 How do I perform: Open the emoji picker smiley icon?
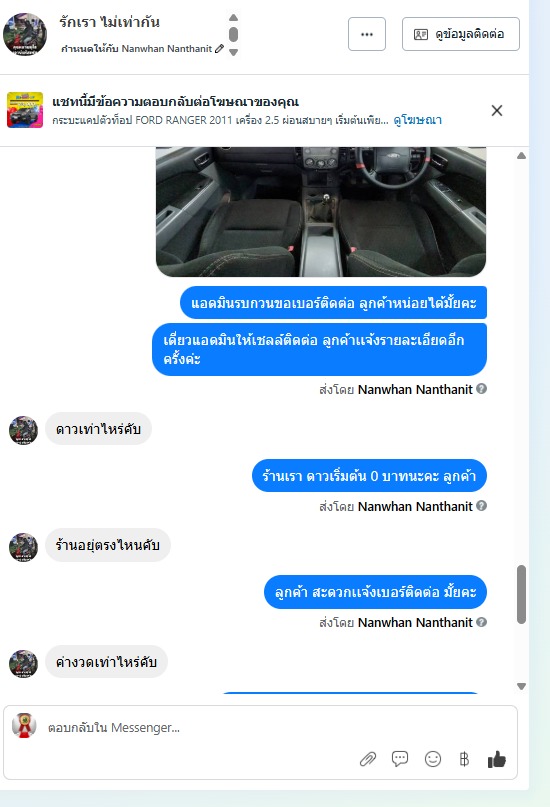pos(433,759)
